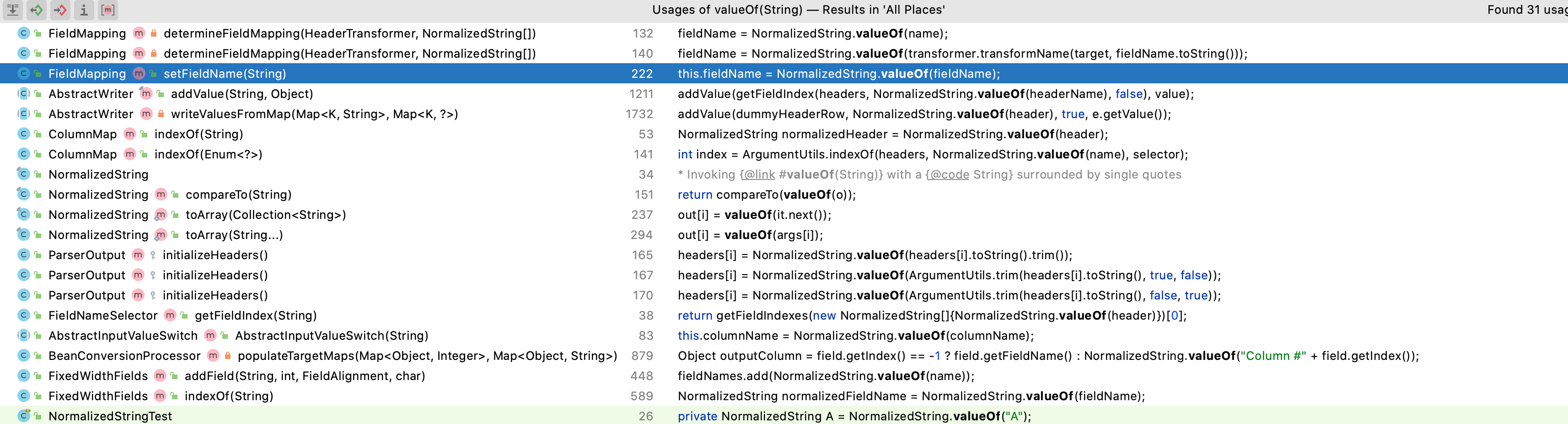Click the protected key icon of ParserOutput line 165 row
This screenshot has height=424, width=1568.
coord(153,255)
